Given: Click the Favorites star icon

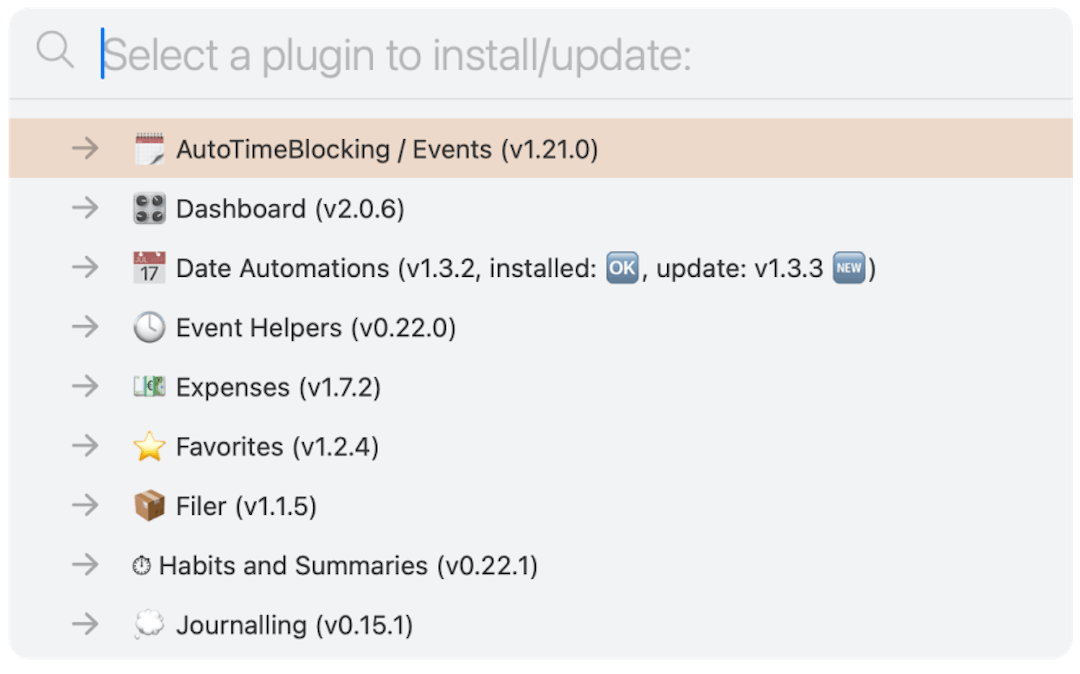Looking at the screenshot, I should coord(149,446).
